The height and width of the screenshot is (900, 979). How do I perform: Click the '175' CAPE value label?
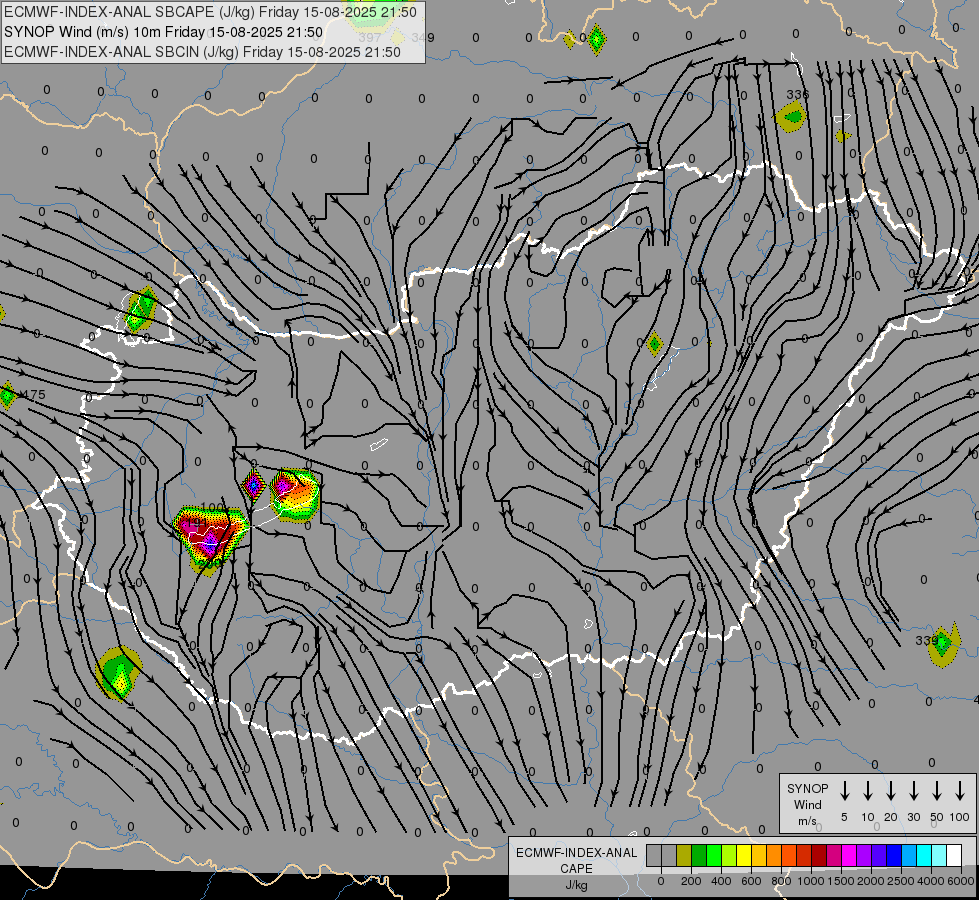pos(35,395)
